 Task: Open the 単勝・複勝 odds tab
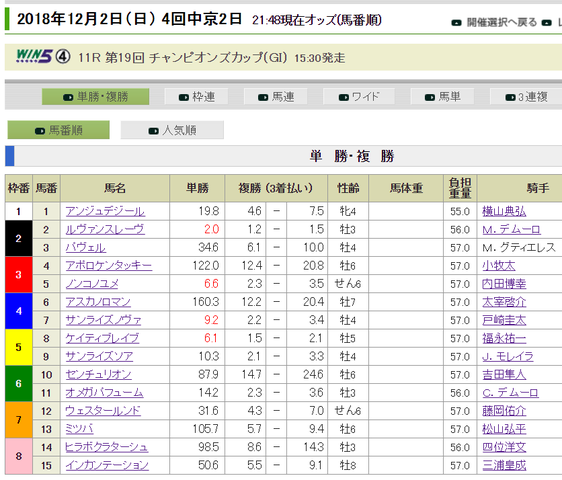click(95, 97)
